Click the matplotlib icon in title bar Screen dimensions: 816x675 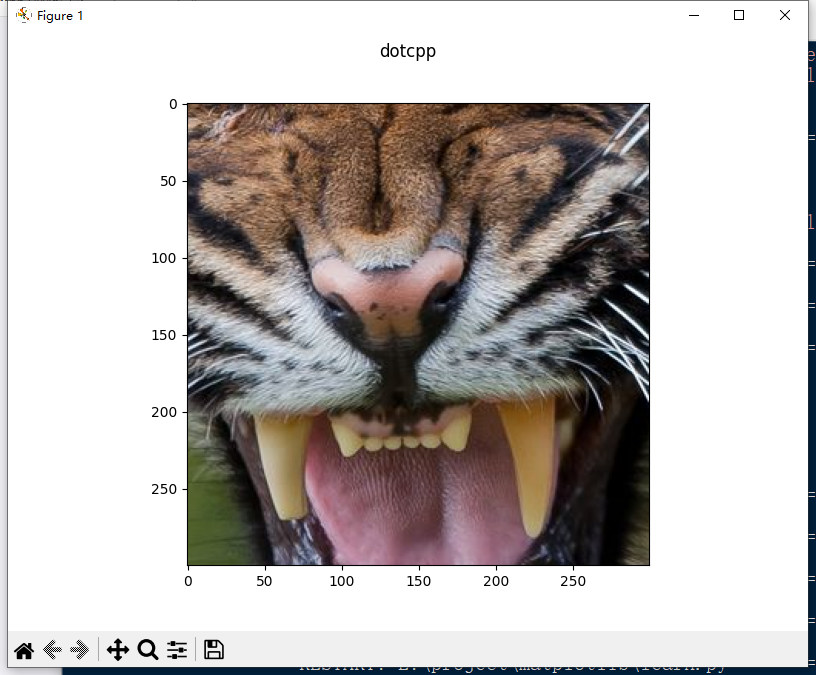[23, 15]
